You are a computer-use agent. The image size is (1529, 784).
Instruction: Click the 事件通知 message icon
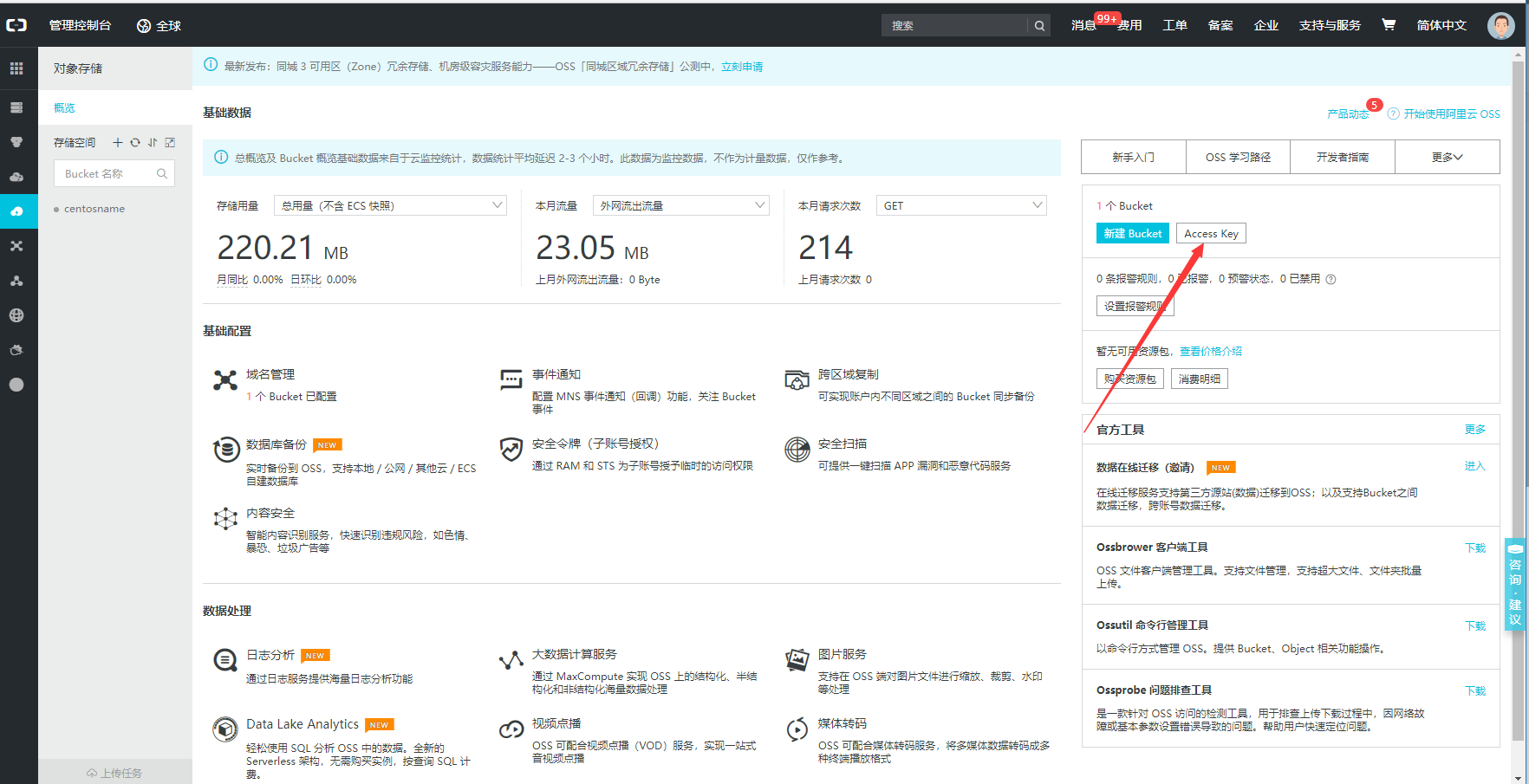pos(511,379)
